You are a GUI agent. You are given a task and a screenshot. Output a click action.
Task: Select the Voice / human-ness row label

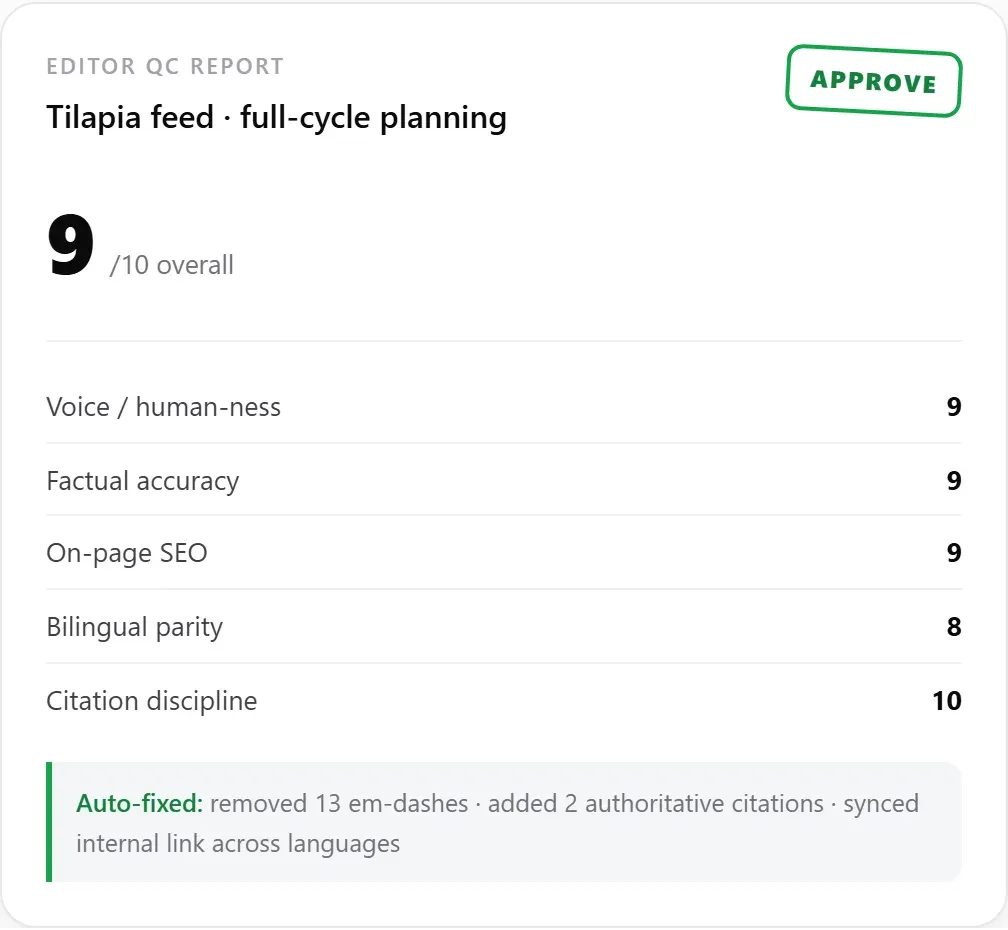(163, 407)
